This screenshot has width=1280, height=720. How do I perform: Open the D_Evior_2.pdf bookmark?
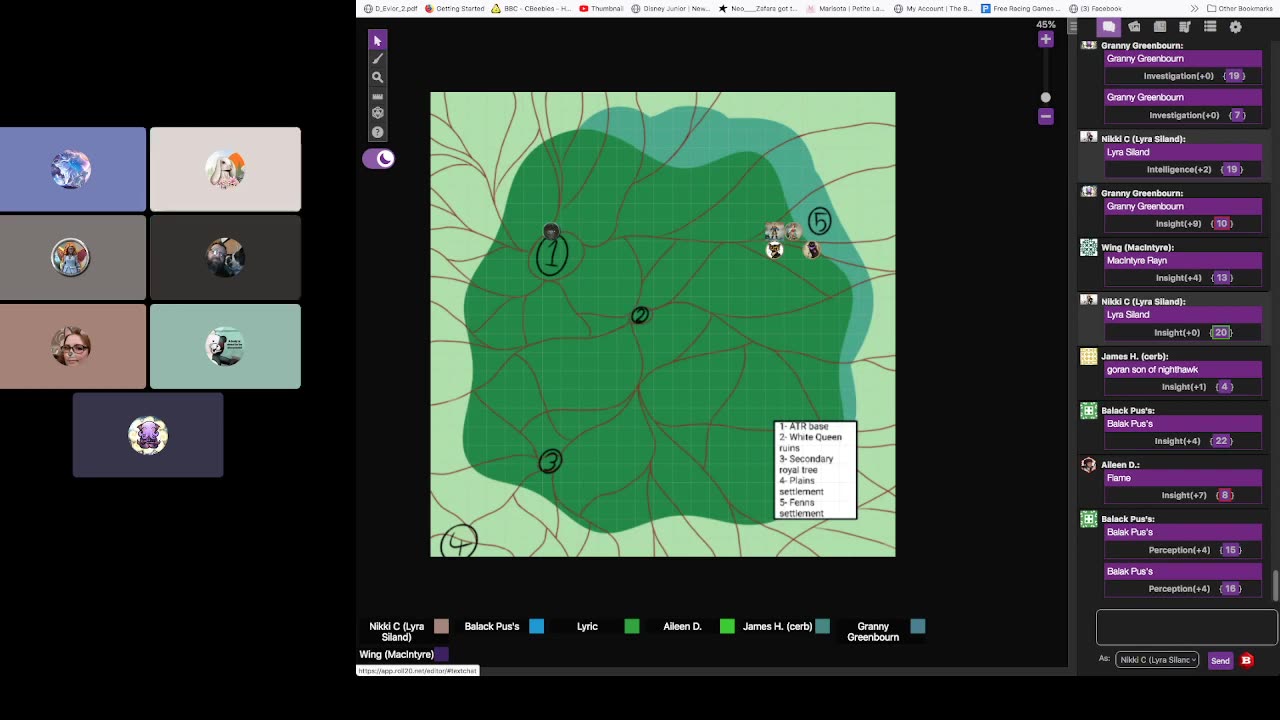391,8
